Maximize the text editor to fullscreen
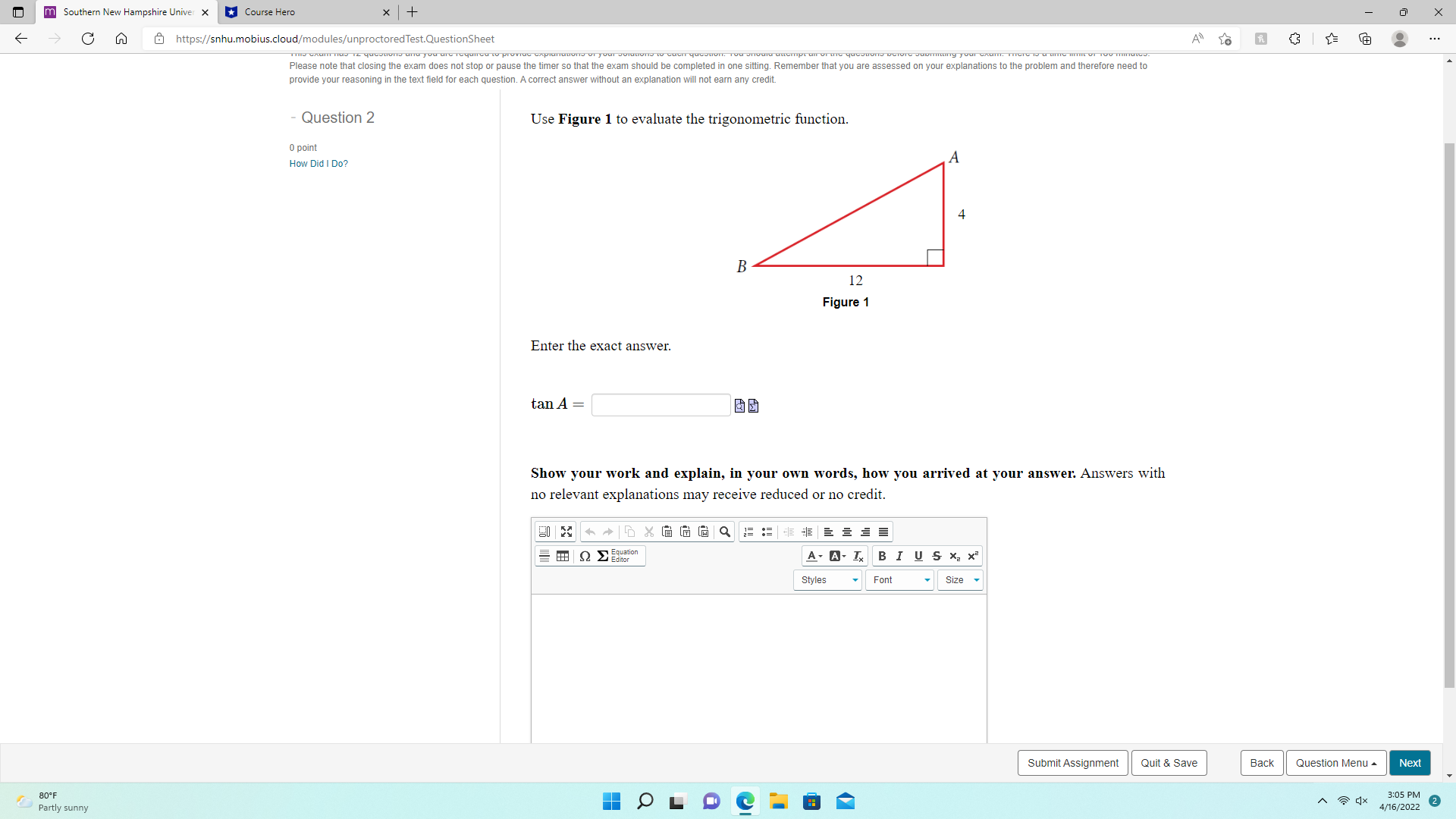Screen dimensions: 1456x819 (566, 532)
